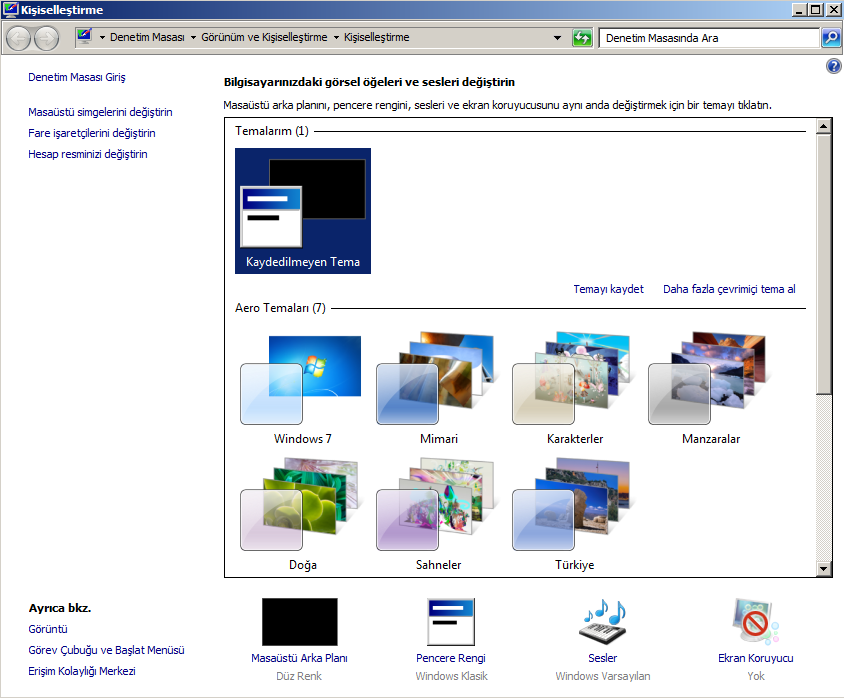844x698 pixels.
Task: Click the Forward navigation arrow
Action: pyautogui.click(x=46, y=38)
